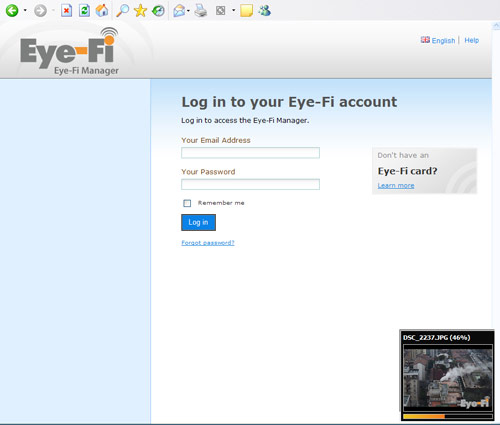Refresh the page with the green arrows icon

pyautogui.click(x=84, y=11)
